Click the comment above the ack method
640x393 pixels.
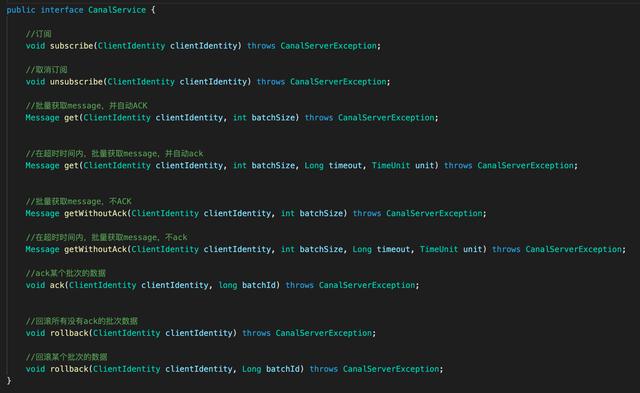point(65,273)
